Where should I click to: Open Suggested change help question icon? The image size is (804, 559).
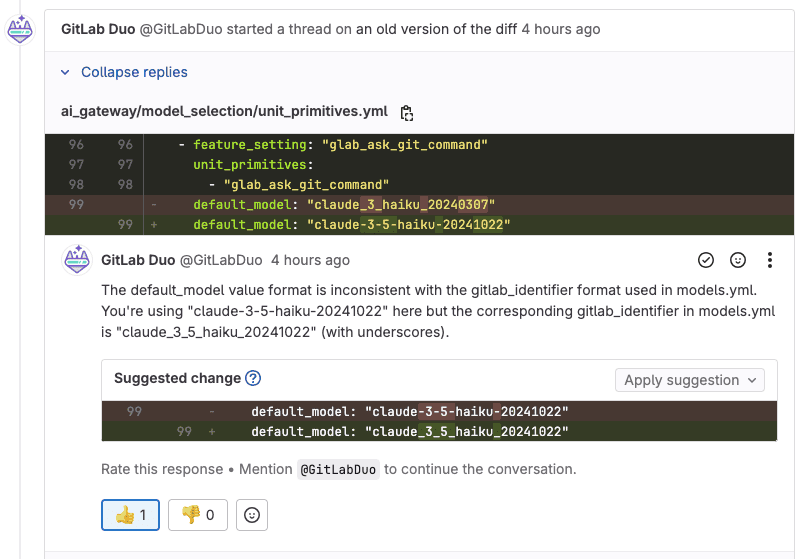coord(253,378)
